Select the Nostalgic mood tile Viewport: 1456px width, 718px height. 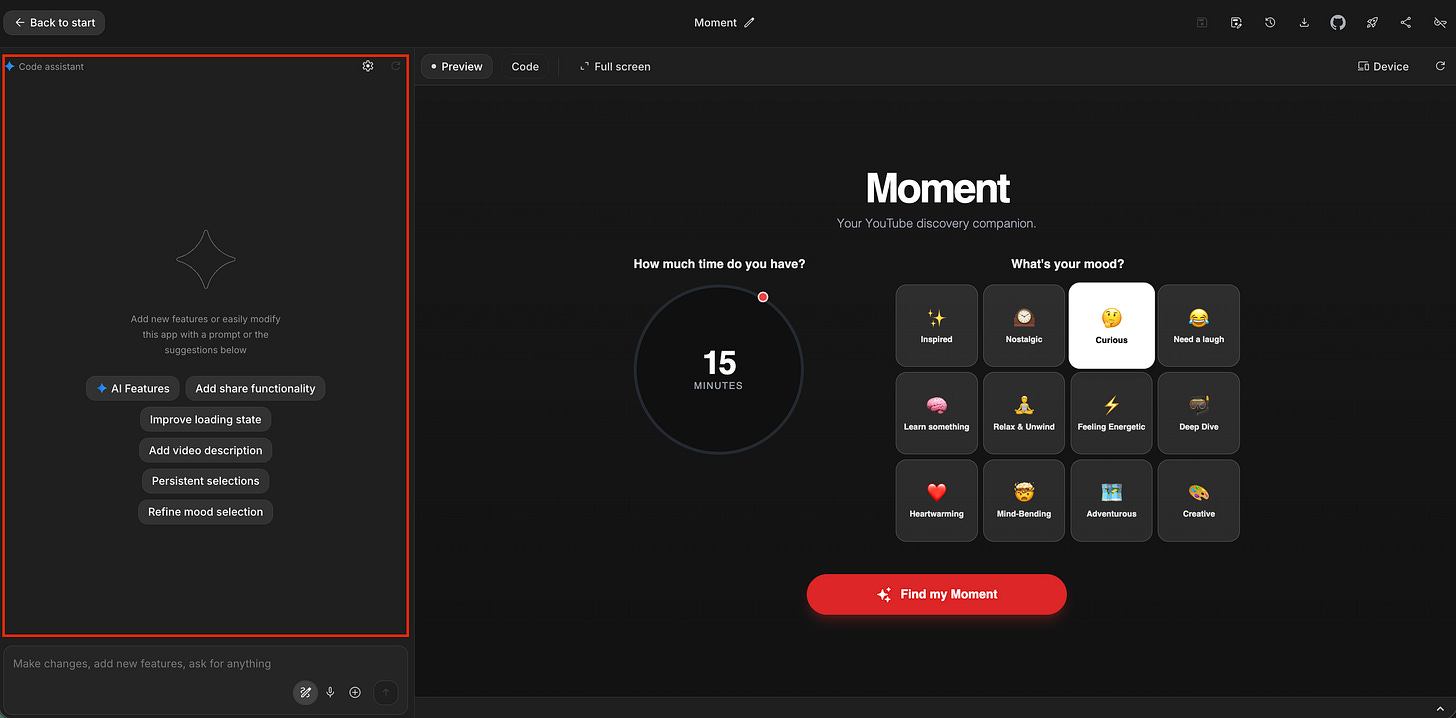pyautogui.click(x=1024, y=326)
